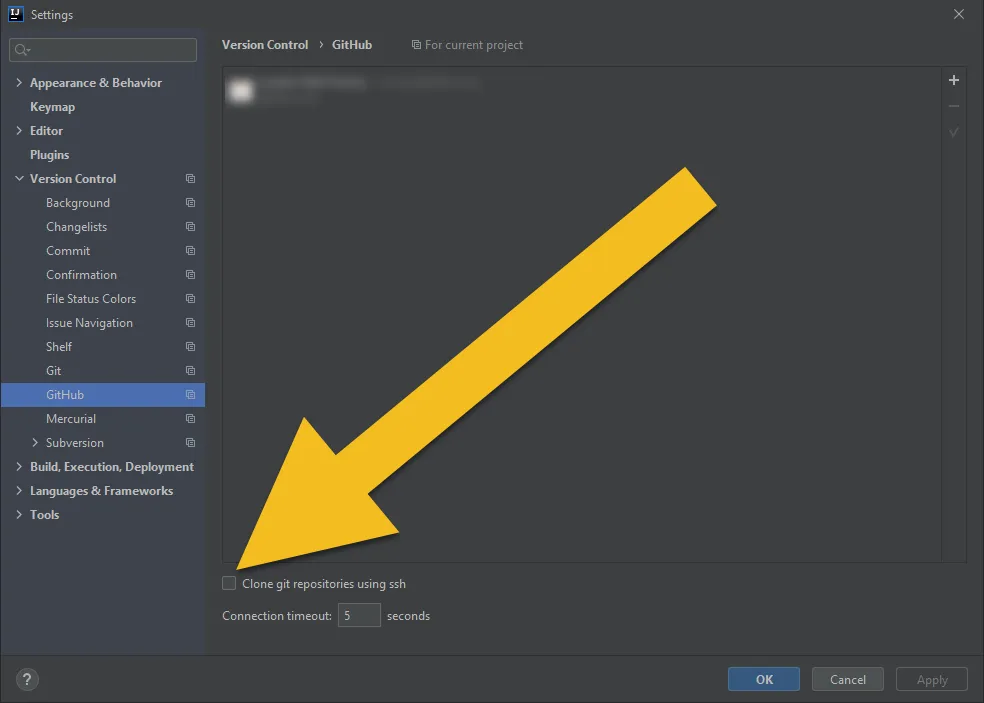Open the Shelf settings item

(x=59, y=346)
